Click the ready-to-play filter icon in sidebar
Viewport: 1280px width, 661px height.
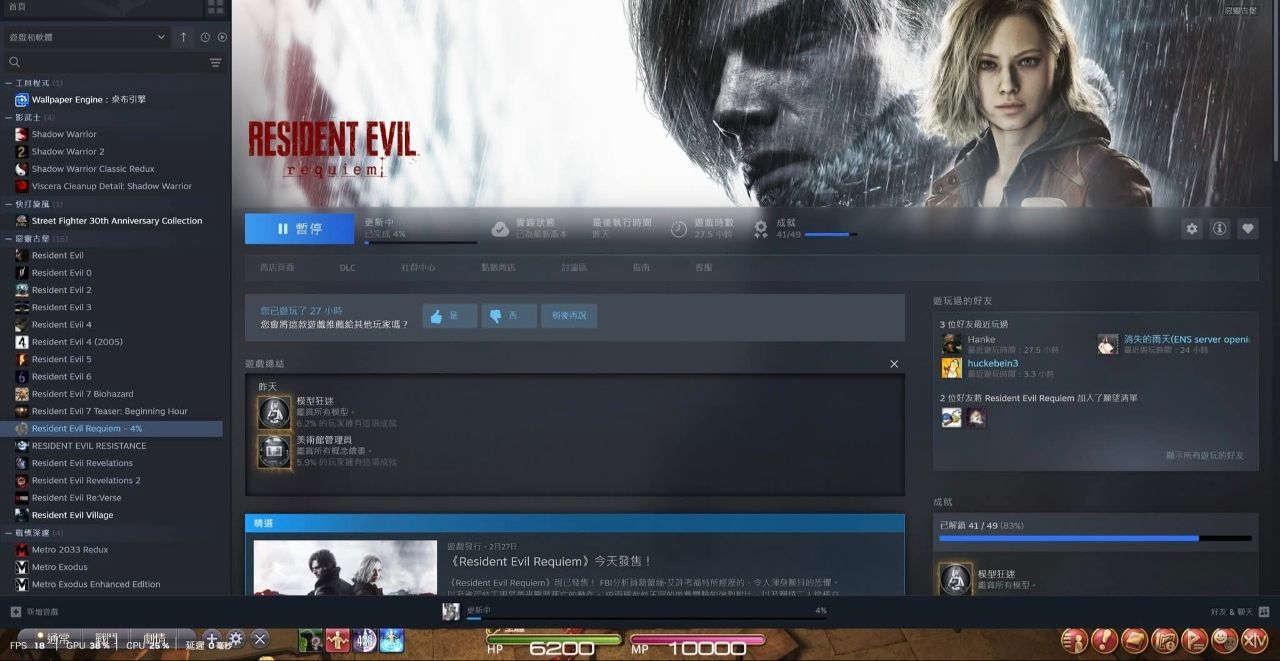222,37
